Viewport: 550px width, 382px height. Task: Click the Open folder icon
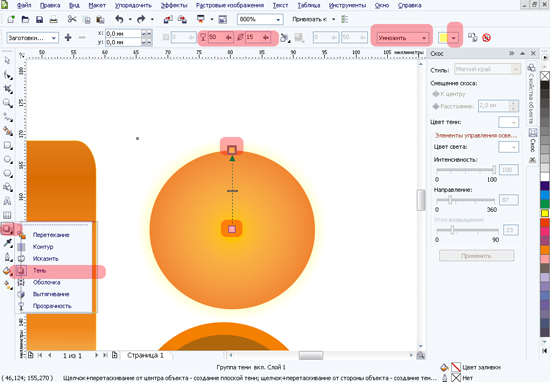pos(25,19)
